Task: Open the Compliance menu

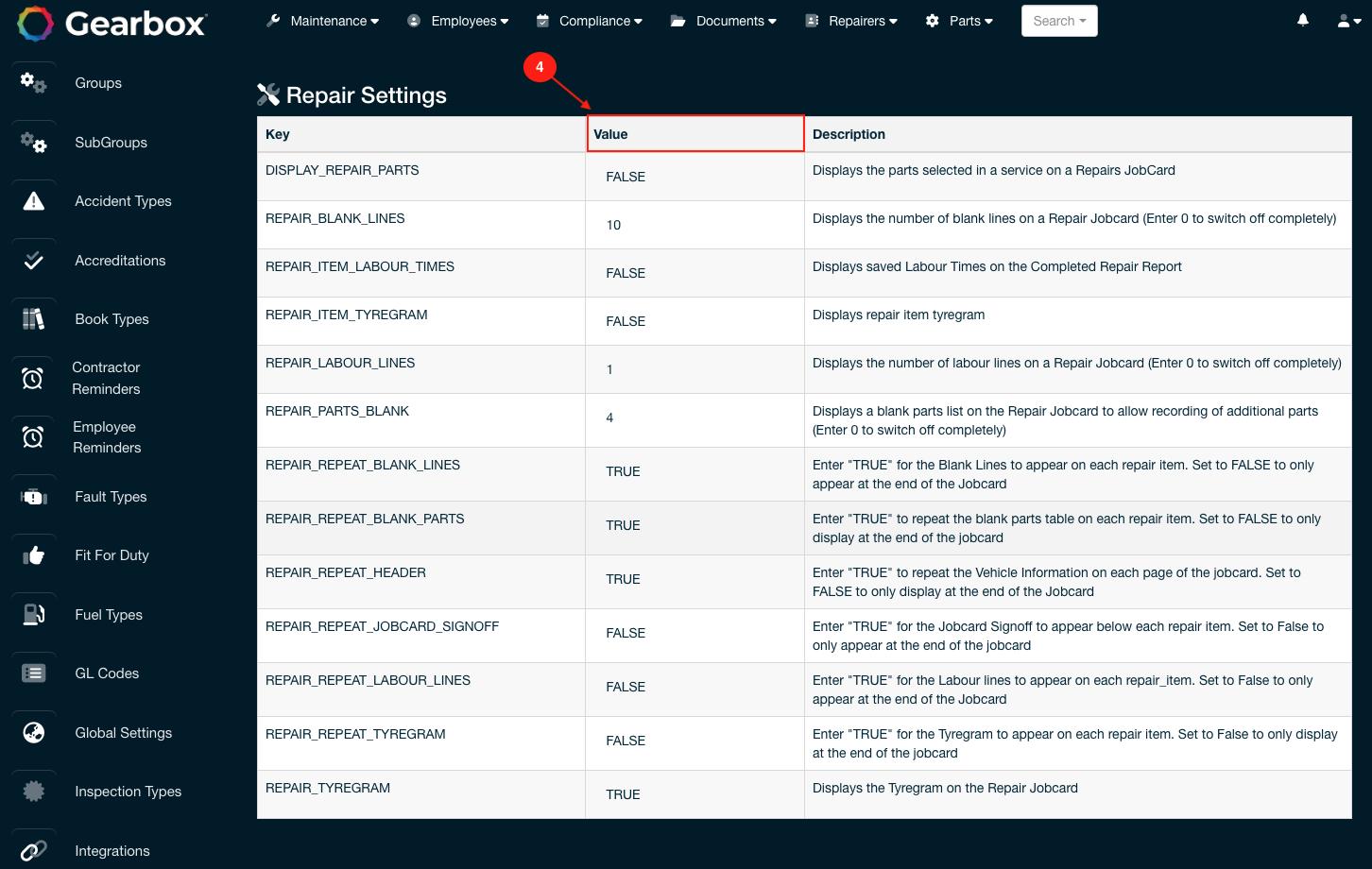Action: 589,20
